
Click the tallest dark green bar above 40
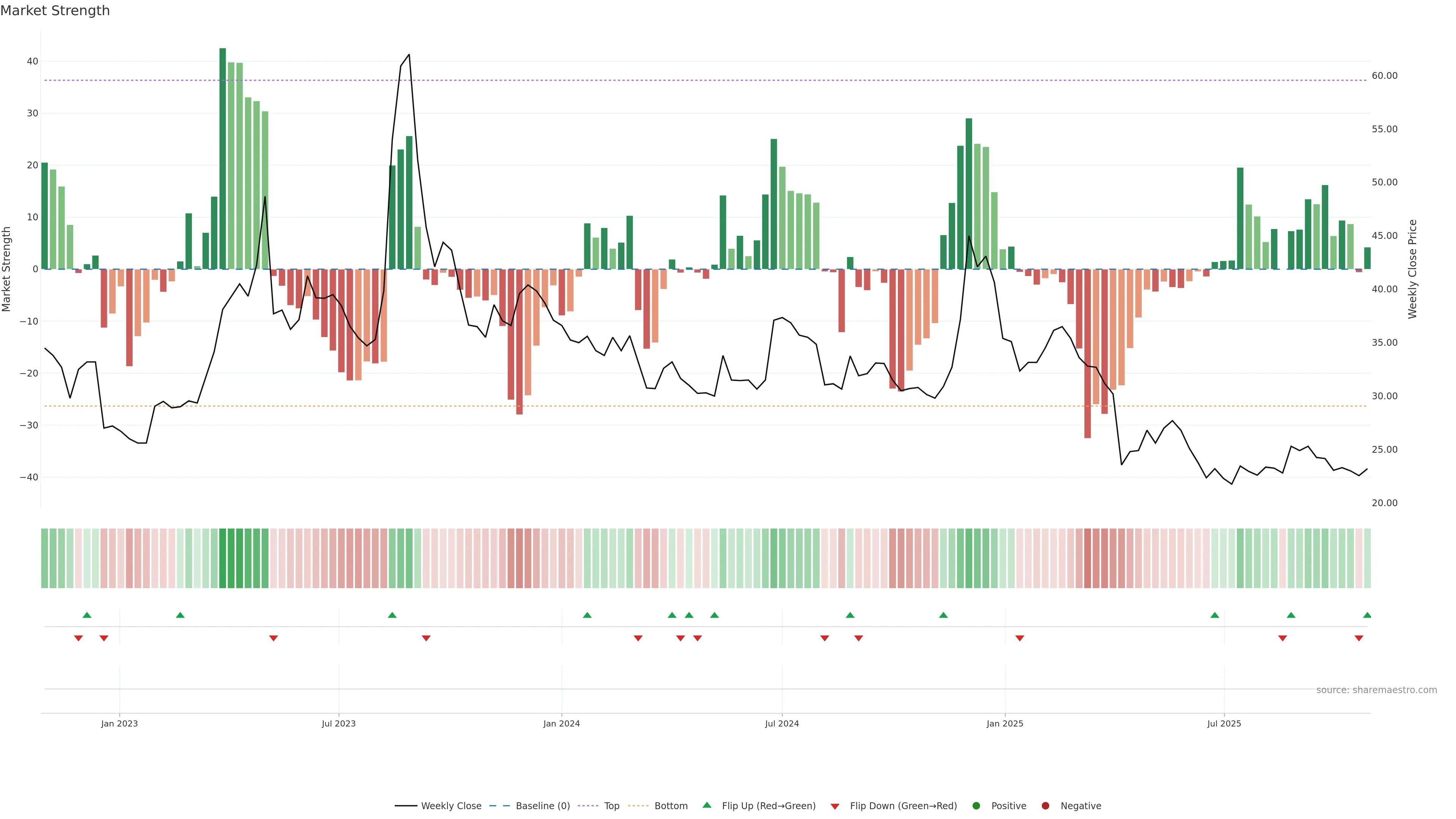click(x=223, y=158)
